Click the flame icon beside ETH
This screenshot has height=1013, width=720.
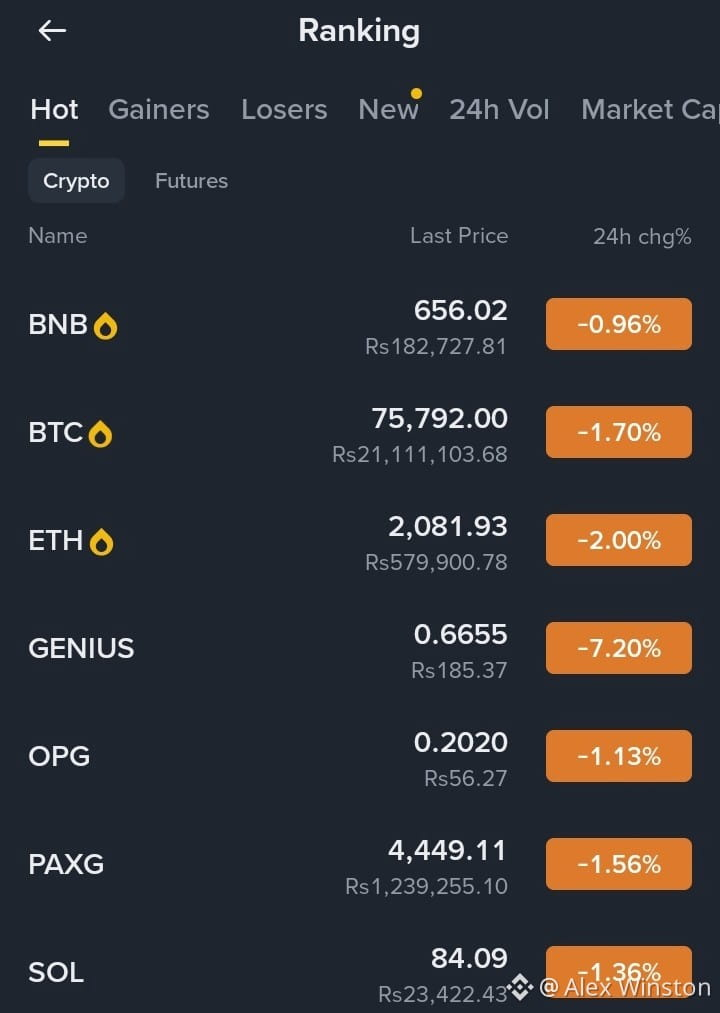[x=101, y=542]
